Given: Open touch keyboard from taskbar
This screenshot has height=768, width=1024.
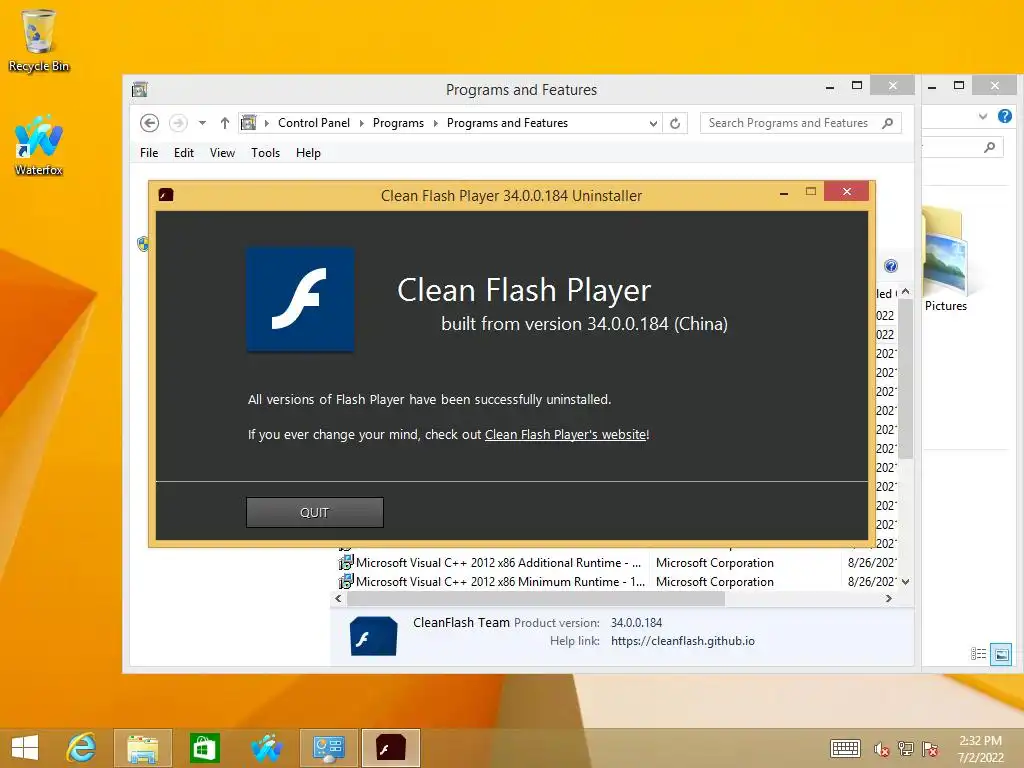Looking at the screenshot, I should pyautogui.click(x=845, y=748).
